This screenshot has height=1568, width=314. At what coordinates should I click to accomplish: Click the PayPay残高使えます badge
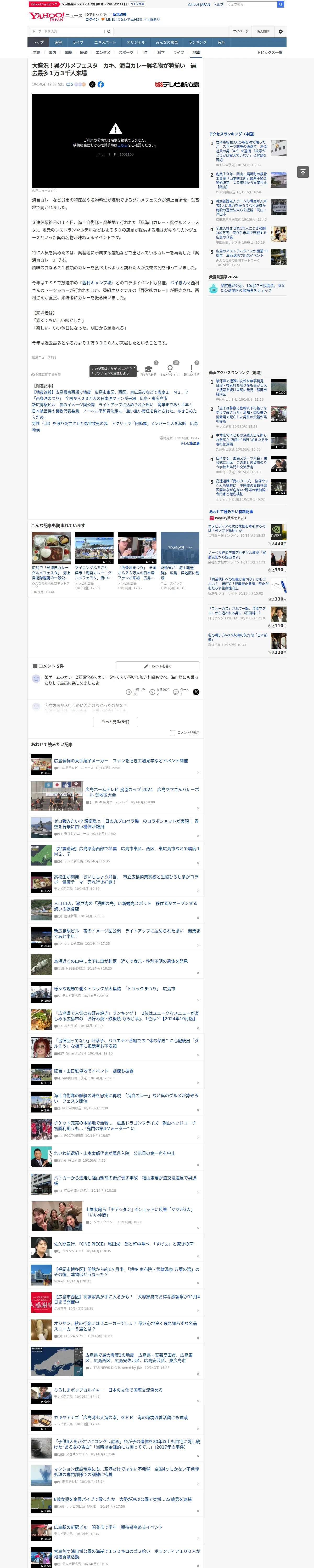[228, 518]
